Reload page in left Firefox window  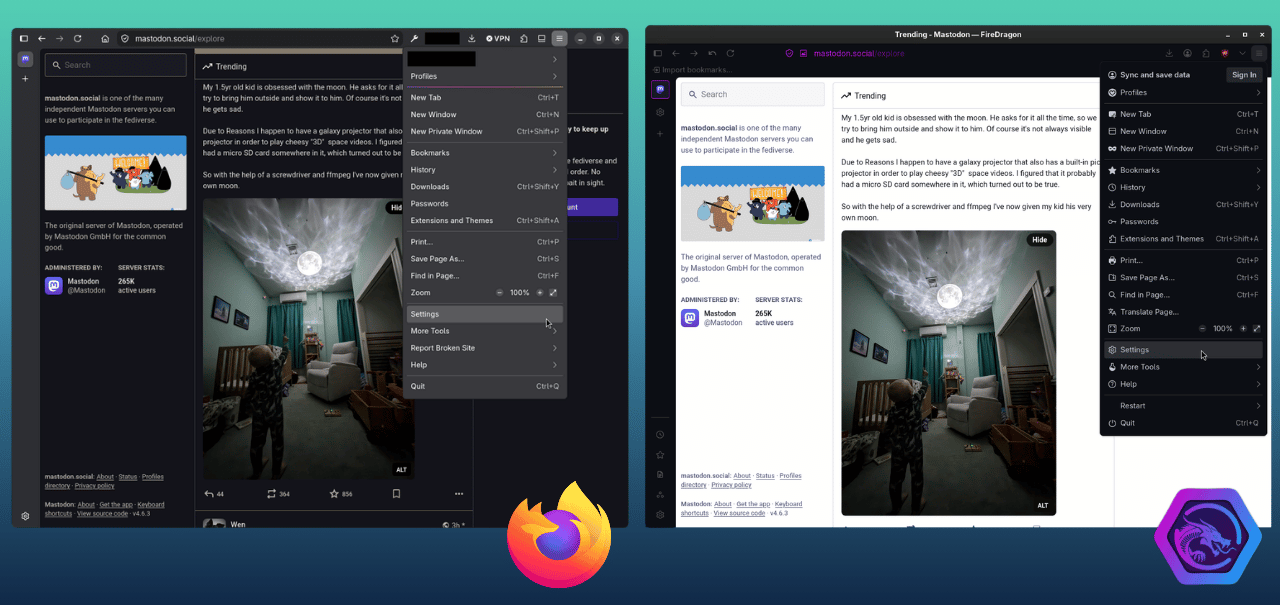(x=77, y=38)
